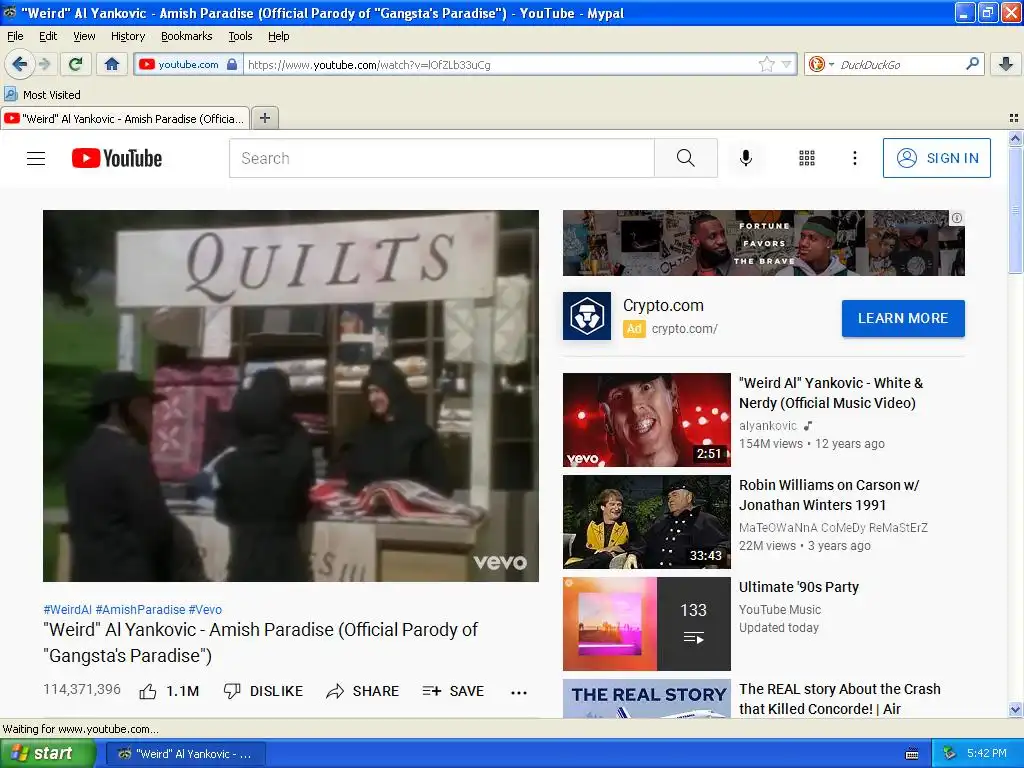This screenshot has height=768, width=1024.
Task: Go back with the browser back arrow
Action: point(20,64)
